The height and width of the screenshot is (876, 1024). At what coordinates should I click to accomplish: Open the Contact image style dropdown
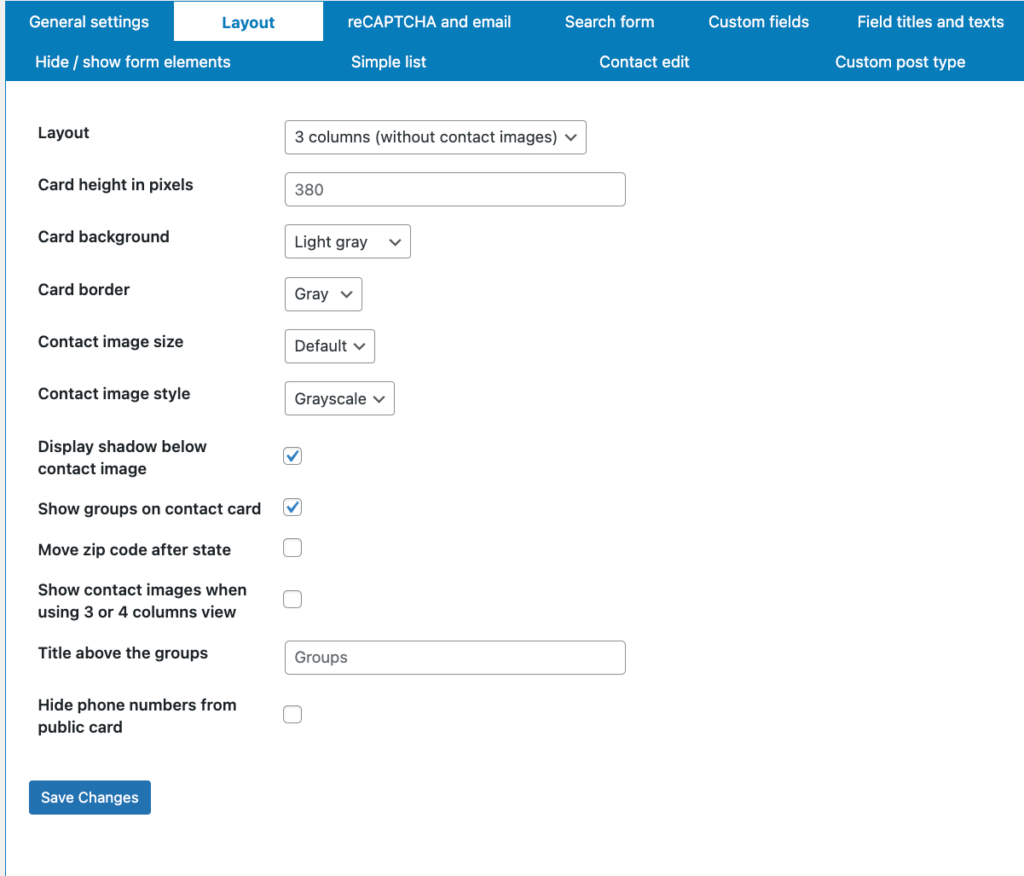[x=340, y=398]
